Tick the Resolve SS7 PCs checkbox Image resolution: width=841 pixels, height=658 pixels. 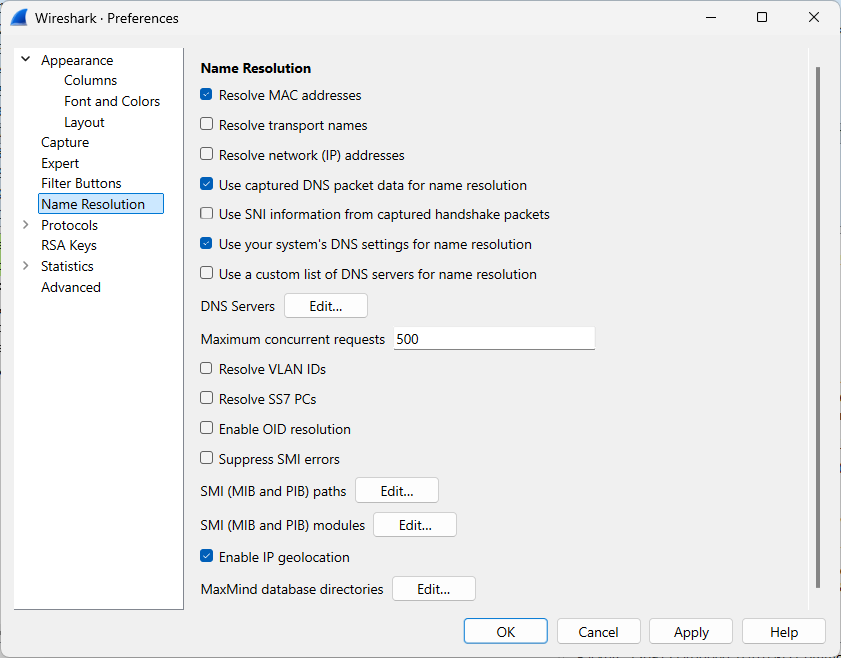[x=206, y=398]
